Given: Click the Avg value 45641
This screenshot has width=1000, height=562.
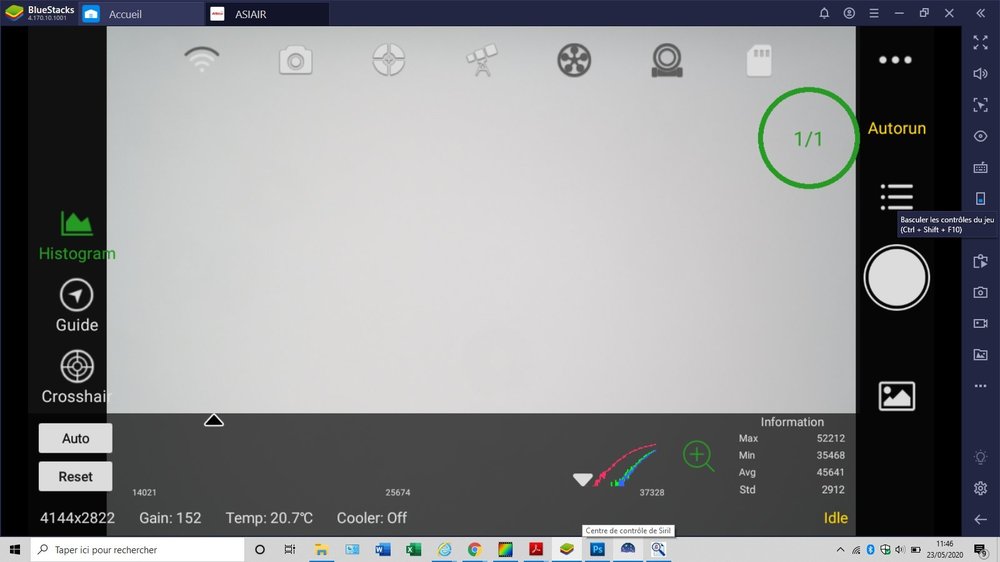Looking at the screenshot, I should [x=830, y=473].
